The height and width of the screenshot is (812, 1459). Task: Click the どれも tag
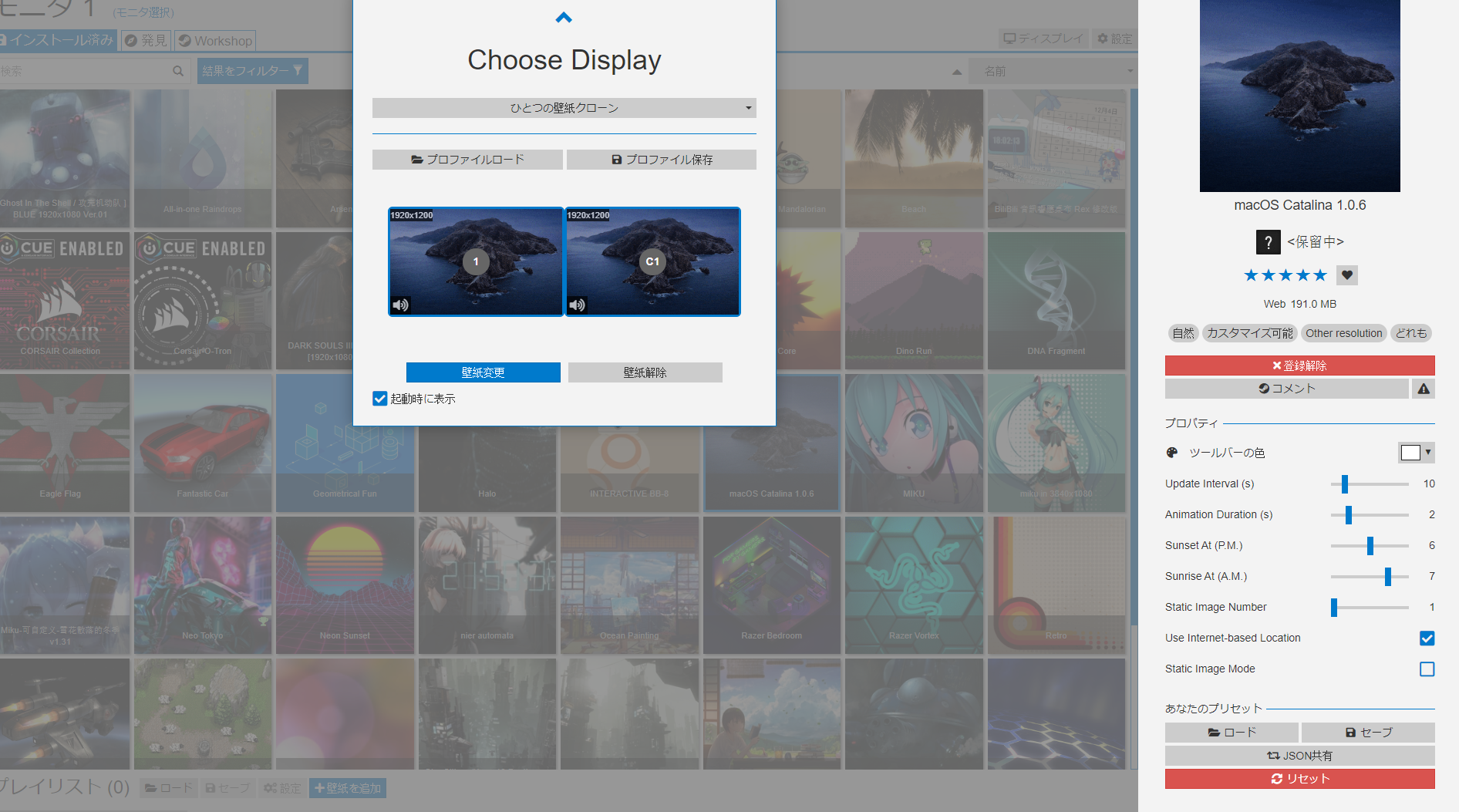1410,333
